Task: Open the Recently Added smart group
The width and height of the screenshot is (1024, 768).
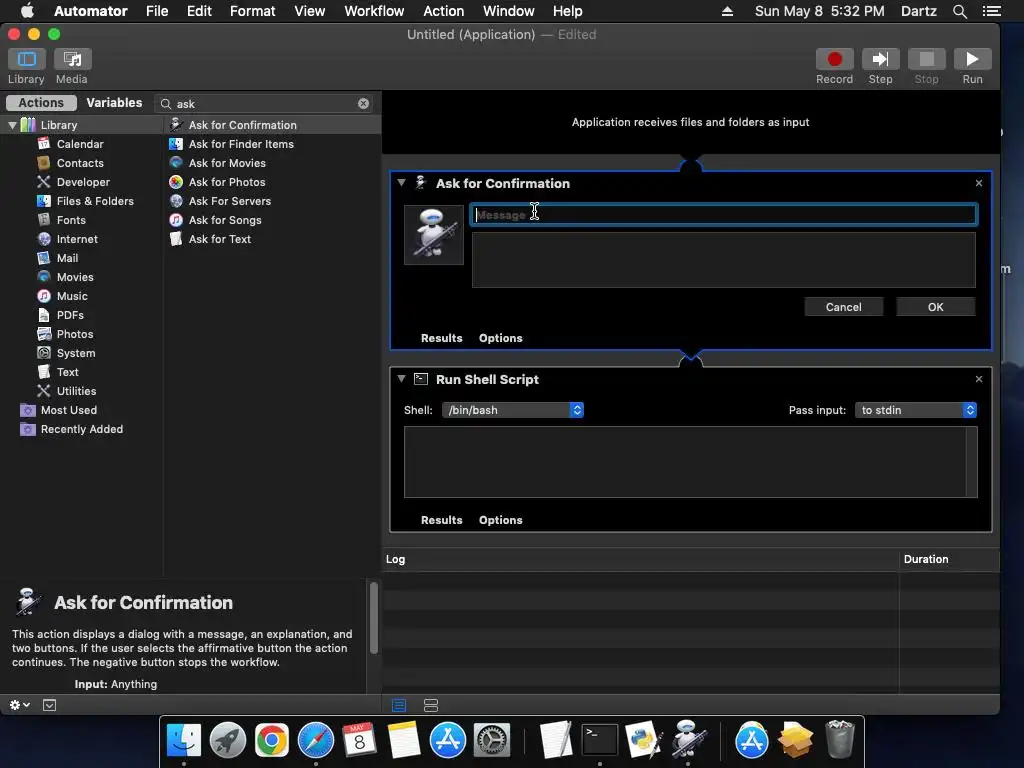Action: (x=81, y=428)
